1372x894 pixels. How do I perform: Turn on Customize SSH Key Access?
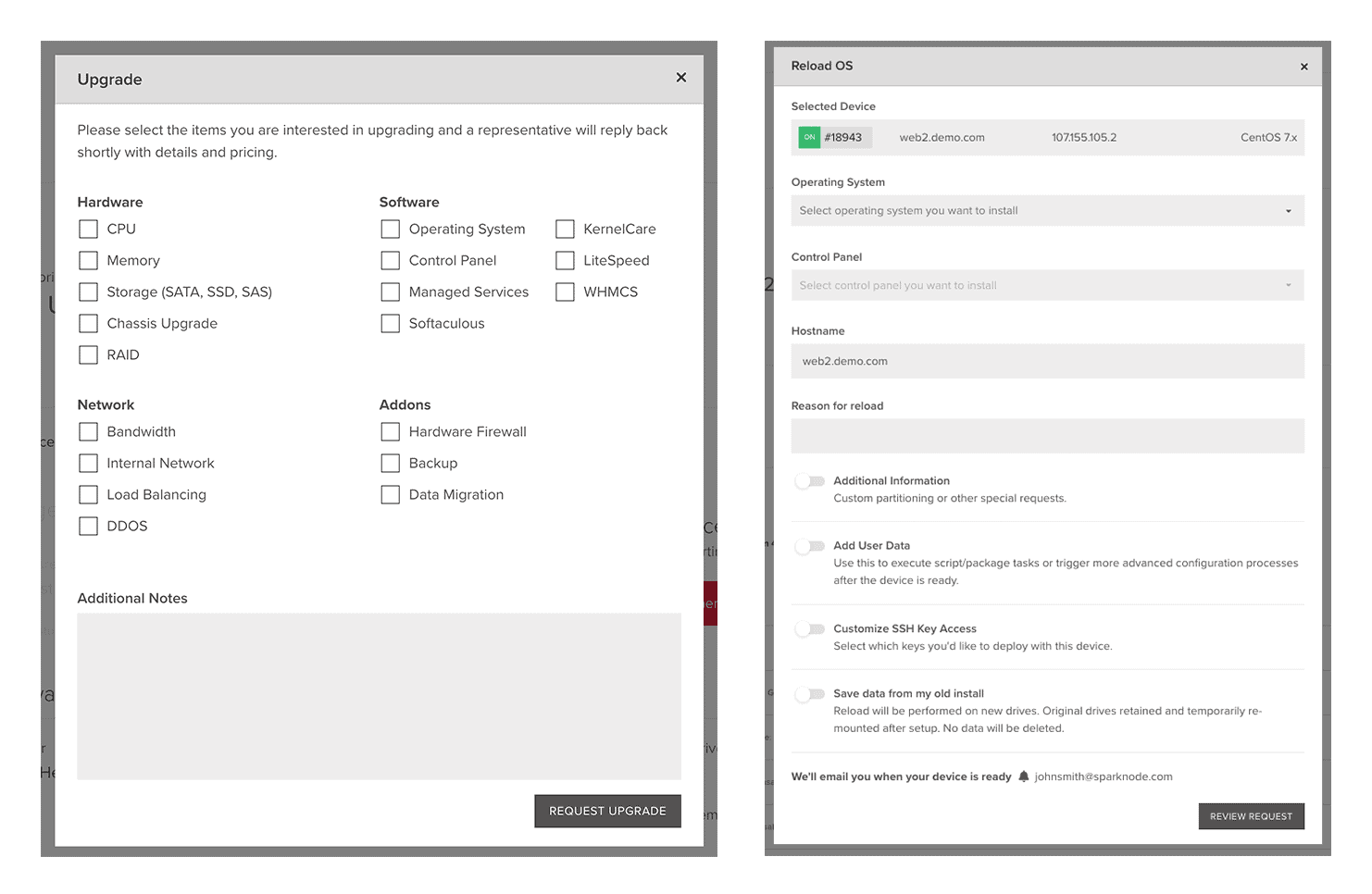point(810,629)
